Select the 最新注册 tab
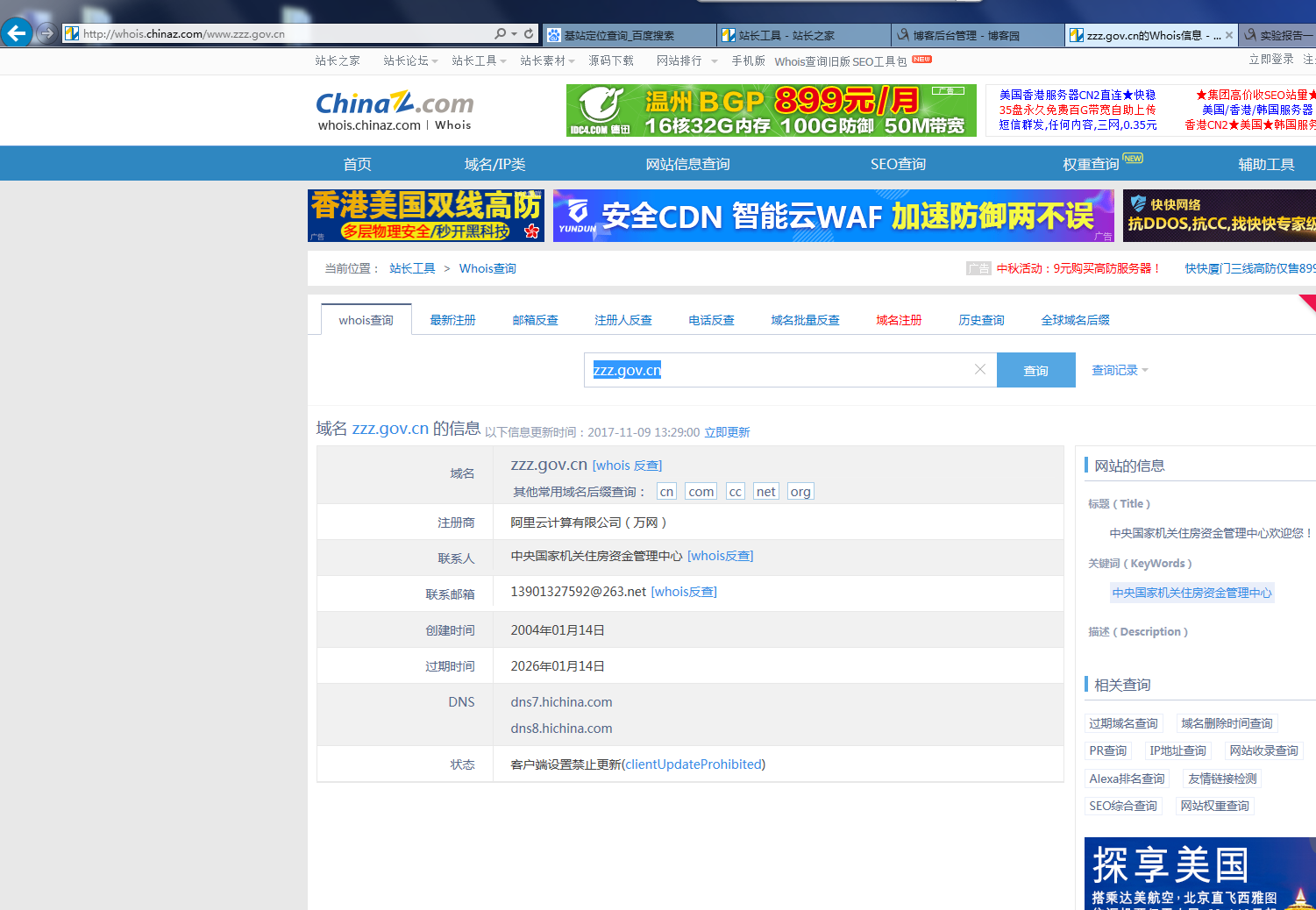Viewport: 1316px width, 910px height. pyautogui.click(x=453, y=320)
